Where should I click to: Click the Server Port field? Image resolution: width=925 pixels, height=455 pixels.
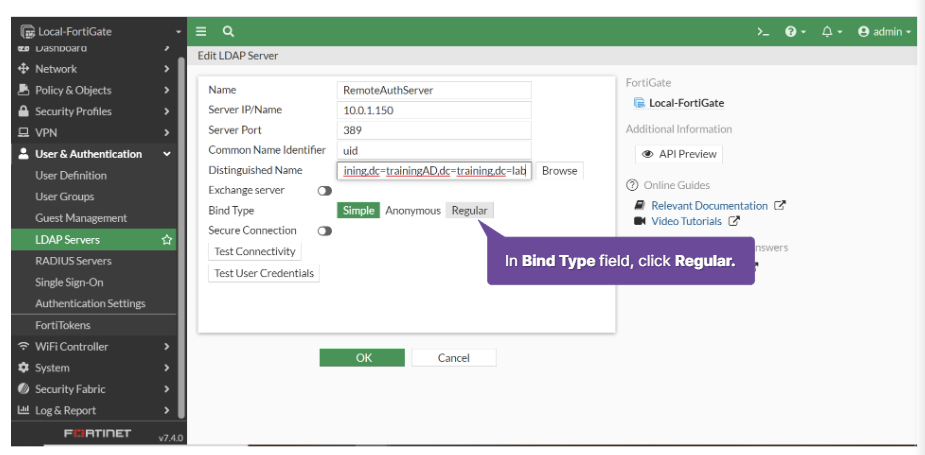pos(434,130)
